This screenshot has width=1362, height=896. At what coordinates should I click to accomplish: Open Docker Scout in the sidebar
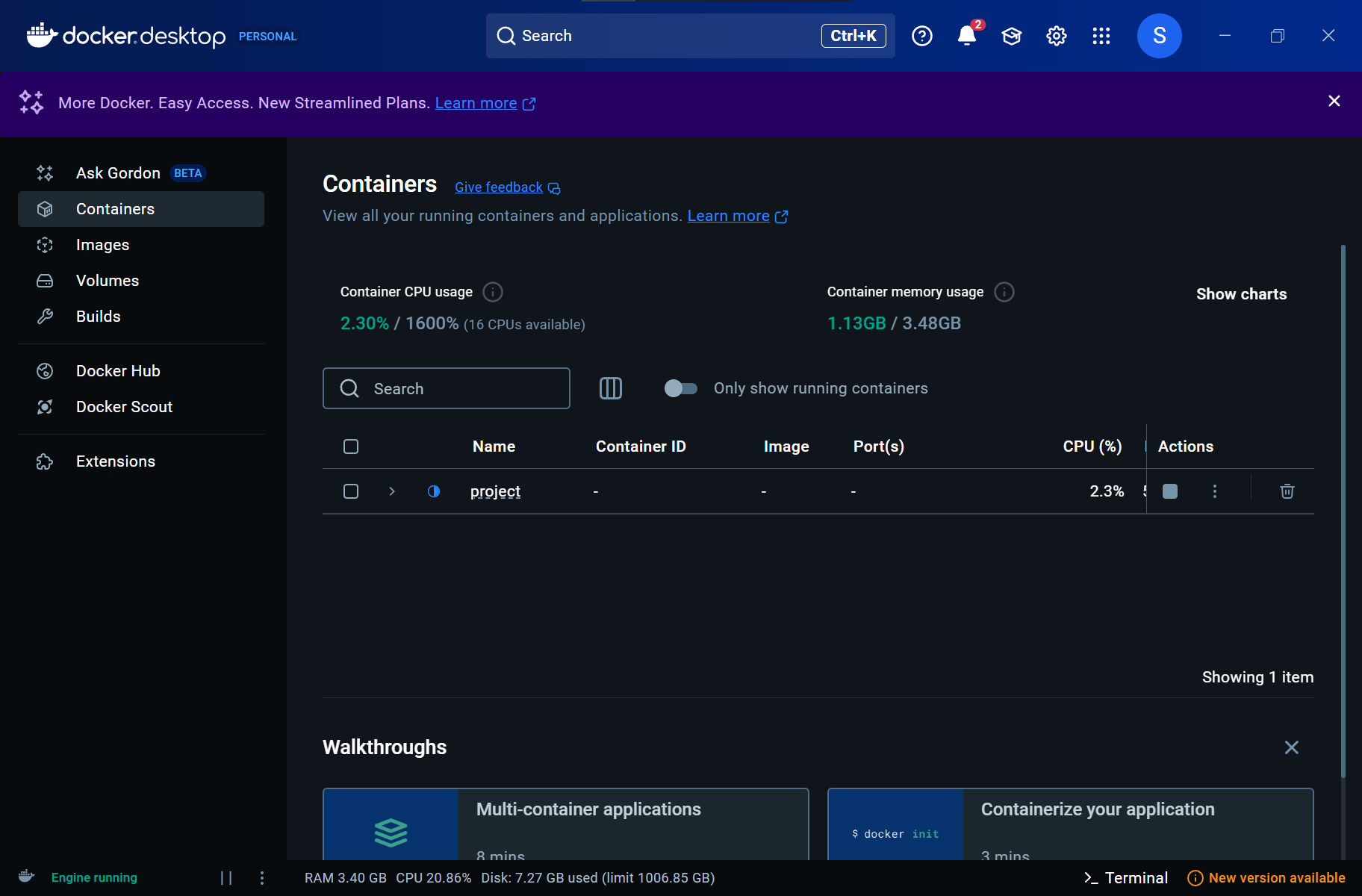[140, 407]
